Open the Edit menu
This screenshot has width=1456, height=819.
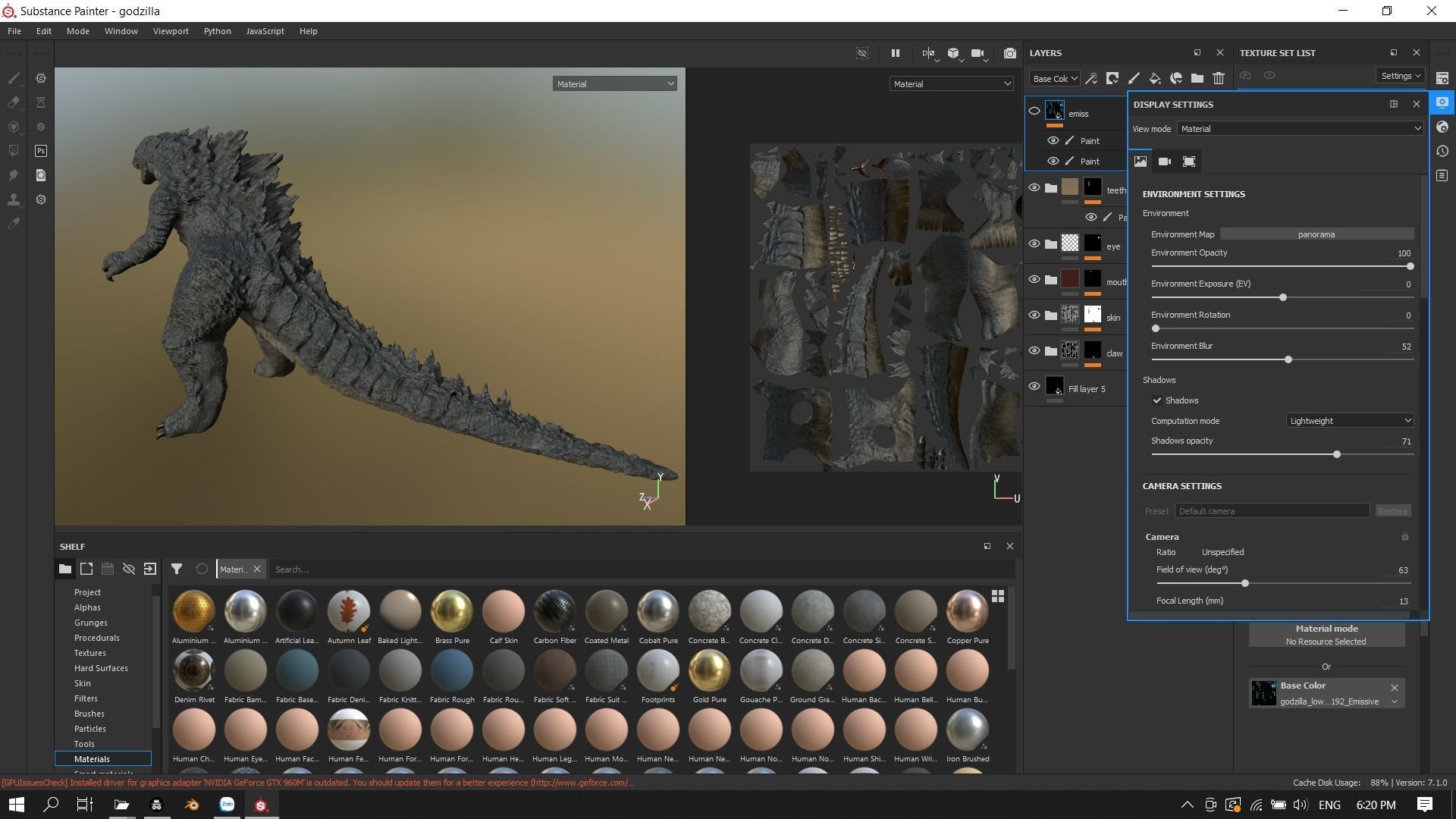tap(44, 31)
